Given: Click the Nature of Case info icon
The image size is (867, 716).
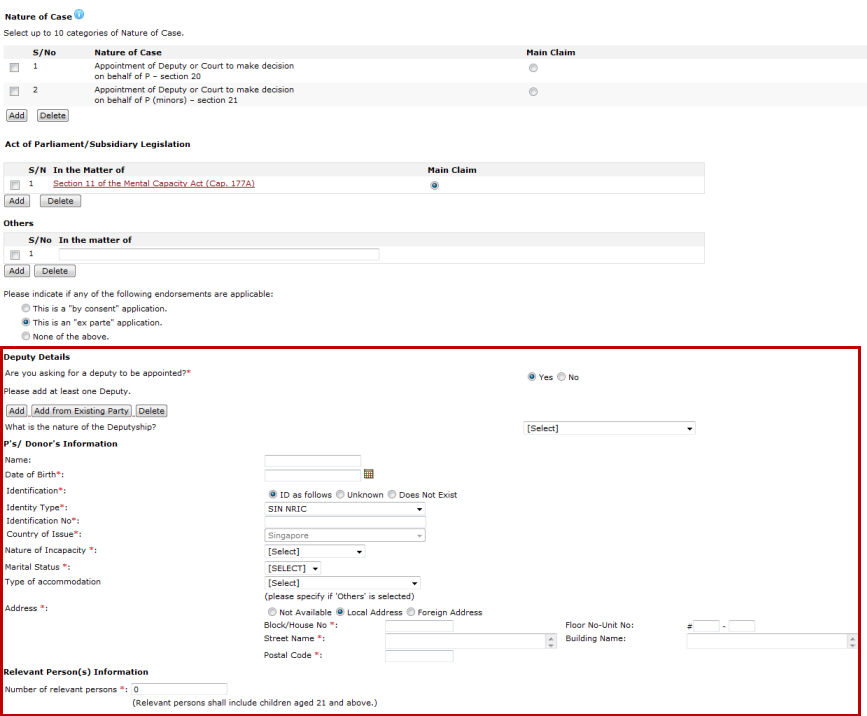Looking at the screenshot, I should (79, 15).
